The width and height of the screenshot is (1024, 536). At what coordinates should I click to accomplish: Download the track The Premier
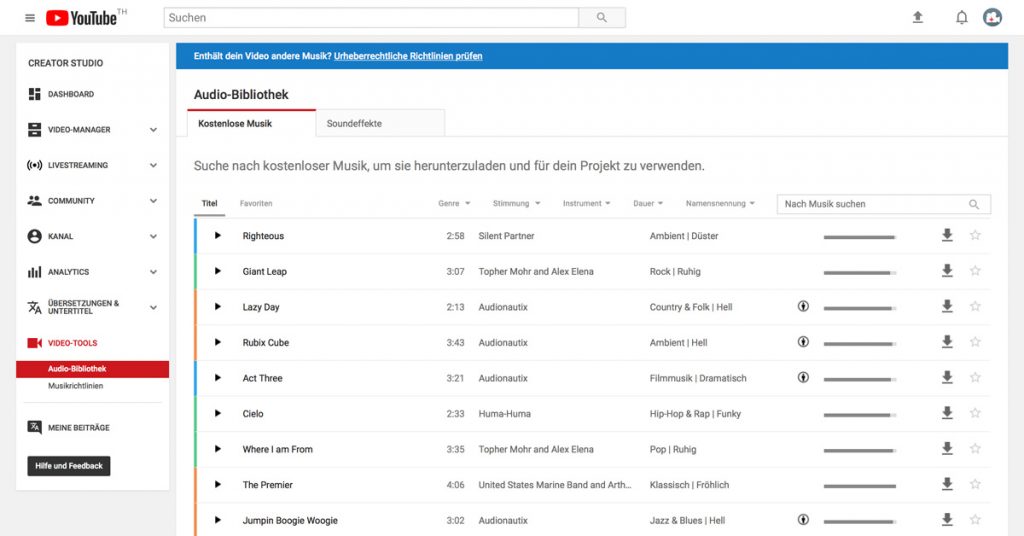pyautogui.click(x=947, y=484)
